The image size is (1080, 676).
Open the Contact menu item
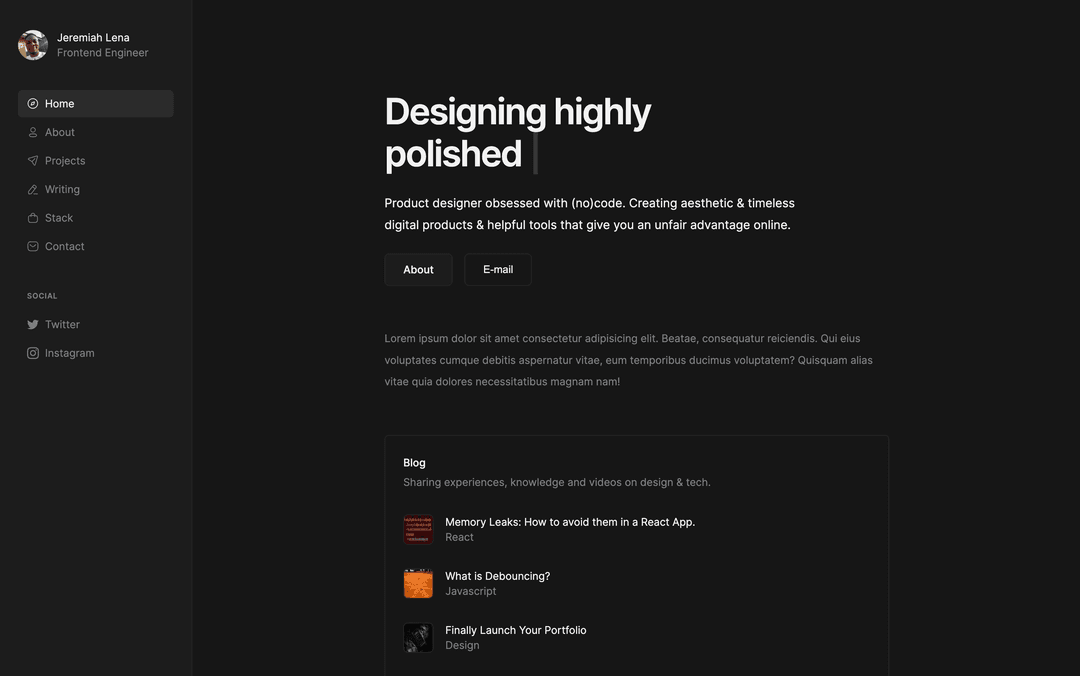[x=65, y=246]
